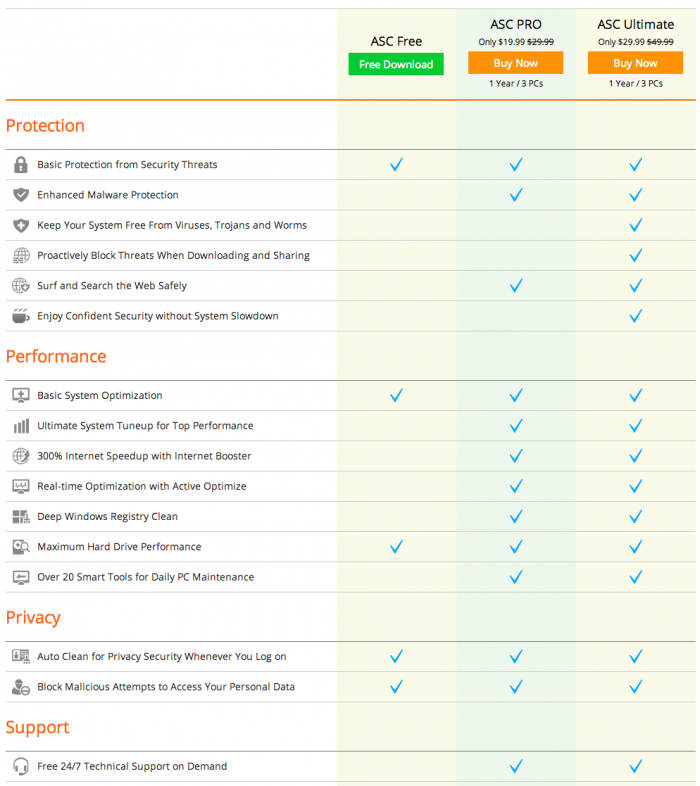
Task: Click the ASC PRO checkmark for Surf and Search the Web
Action: [x=516, y=285]
